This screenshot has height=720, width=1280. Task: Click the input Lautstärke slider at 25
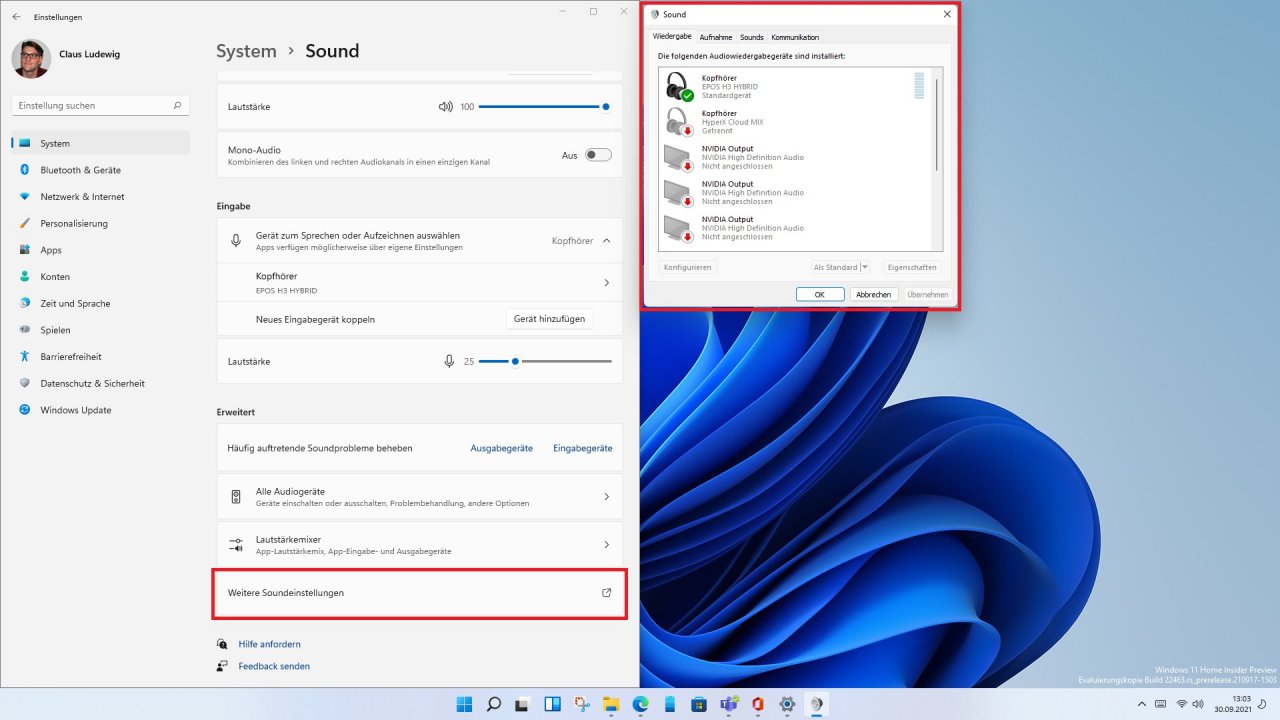click(545, 361)
